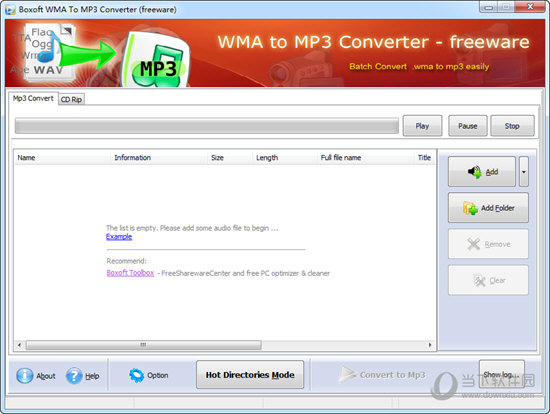Click the Stop playback button

pos(512,126)
